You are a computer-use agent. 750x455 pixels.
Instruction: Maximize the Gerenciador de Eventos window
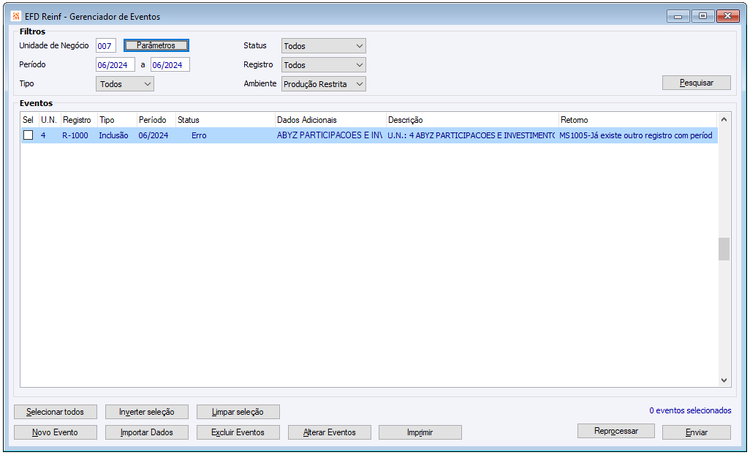703,16
